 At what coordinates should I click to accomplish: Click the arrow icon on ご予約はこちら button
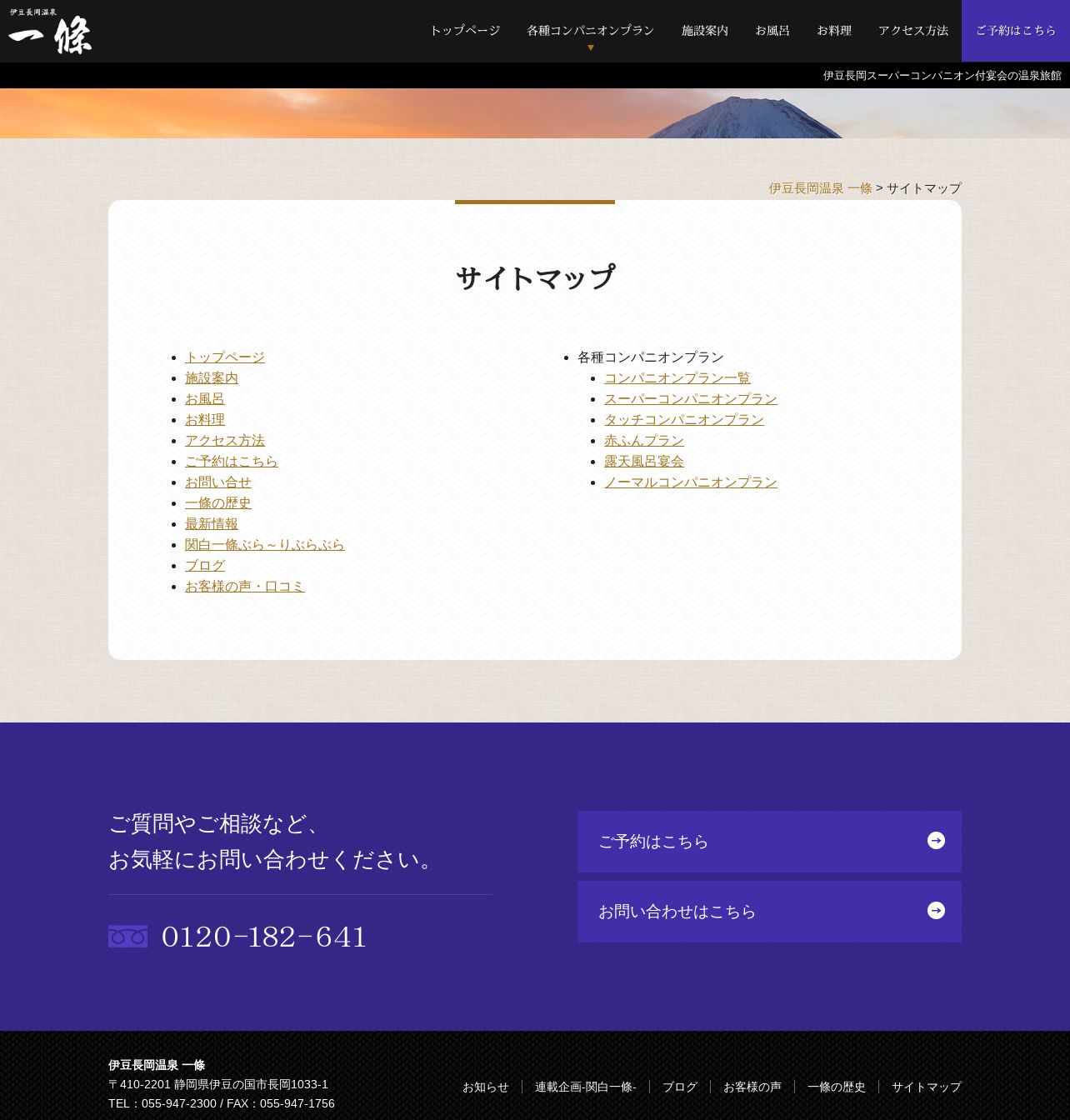(936, 841)
